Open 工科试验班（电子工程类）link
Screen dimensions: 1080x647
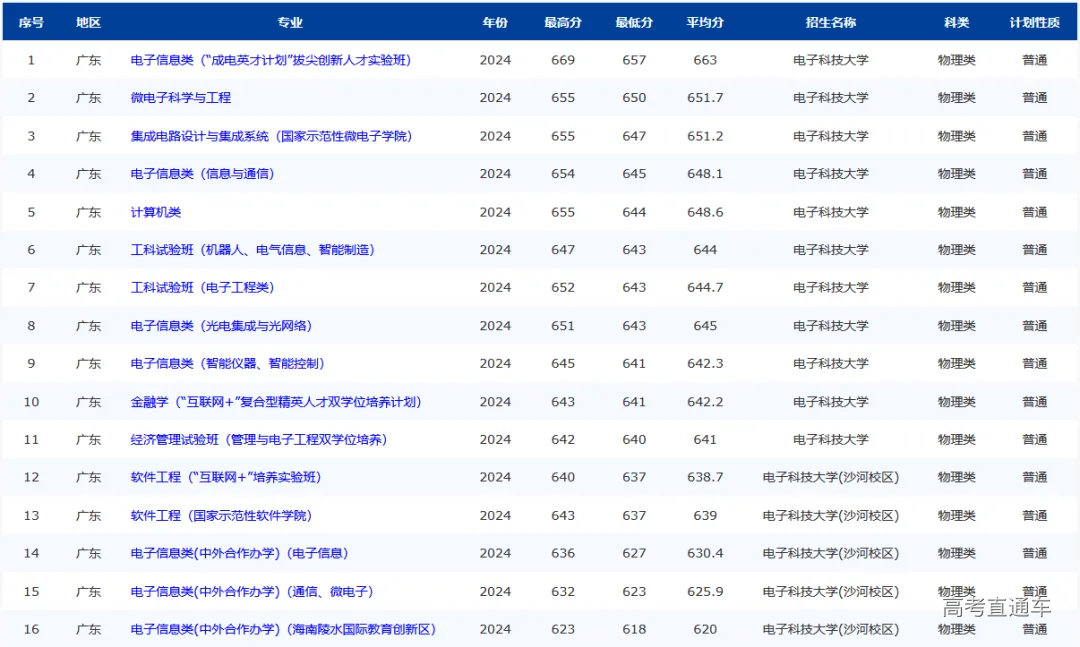tap(202, 288)
